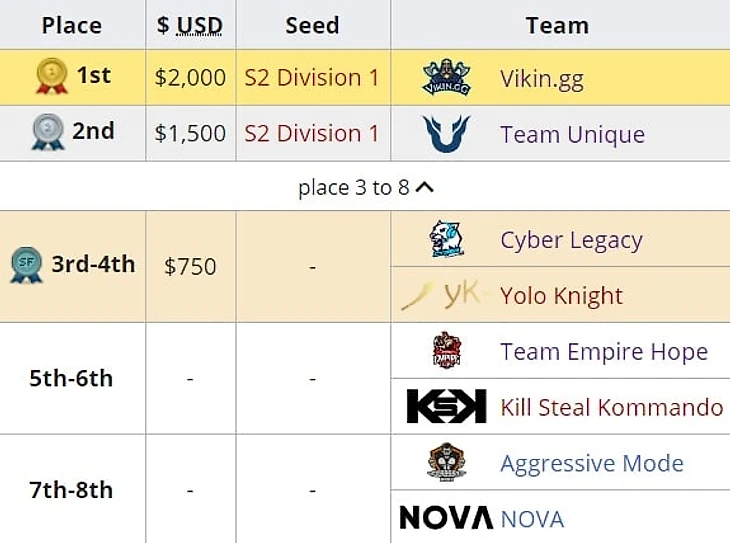This screenshot has height=543, width=730.
Task: Open the Yolo Knight team link
Action: coord(561,296)
